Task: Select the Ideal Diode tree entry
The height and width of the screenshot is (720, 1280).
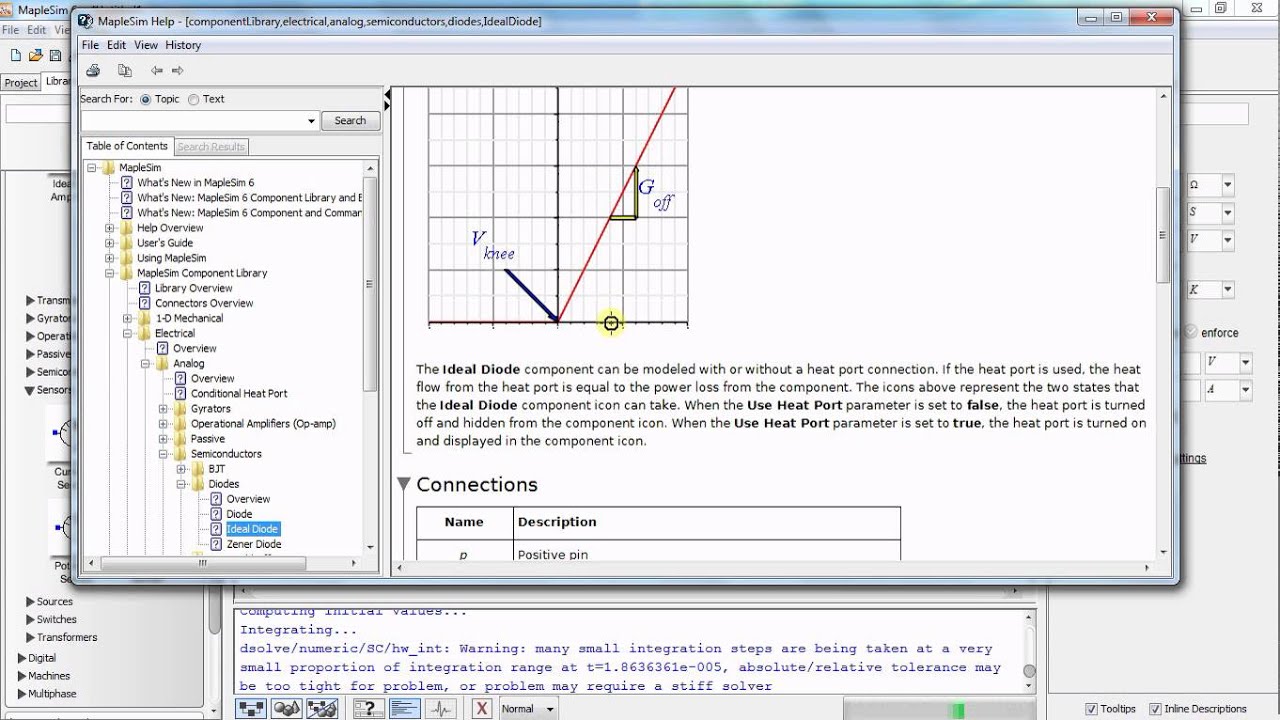Action: click(252, 529)
